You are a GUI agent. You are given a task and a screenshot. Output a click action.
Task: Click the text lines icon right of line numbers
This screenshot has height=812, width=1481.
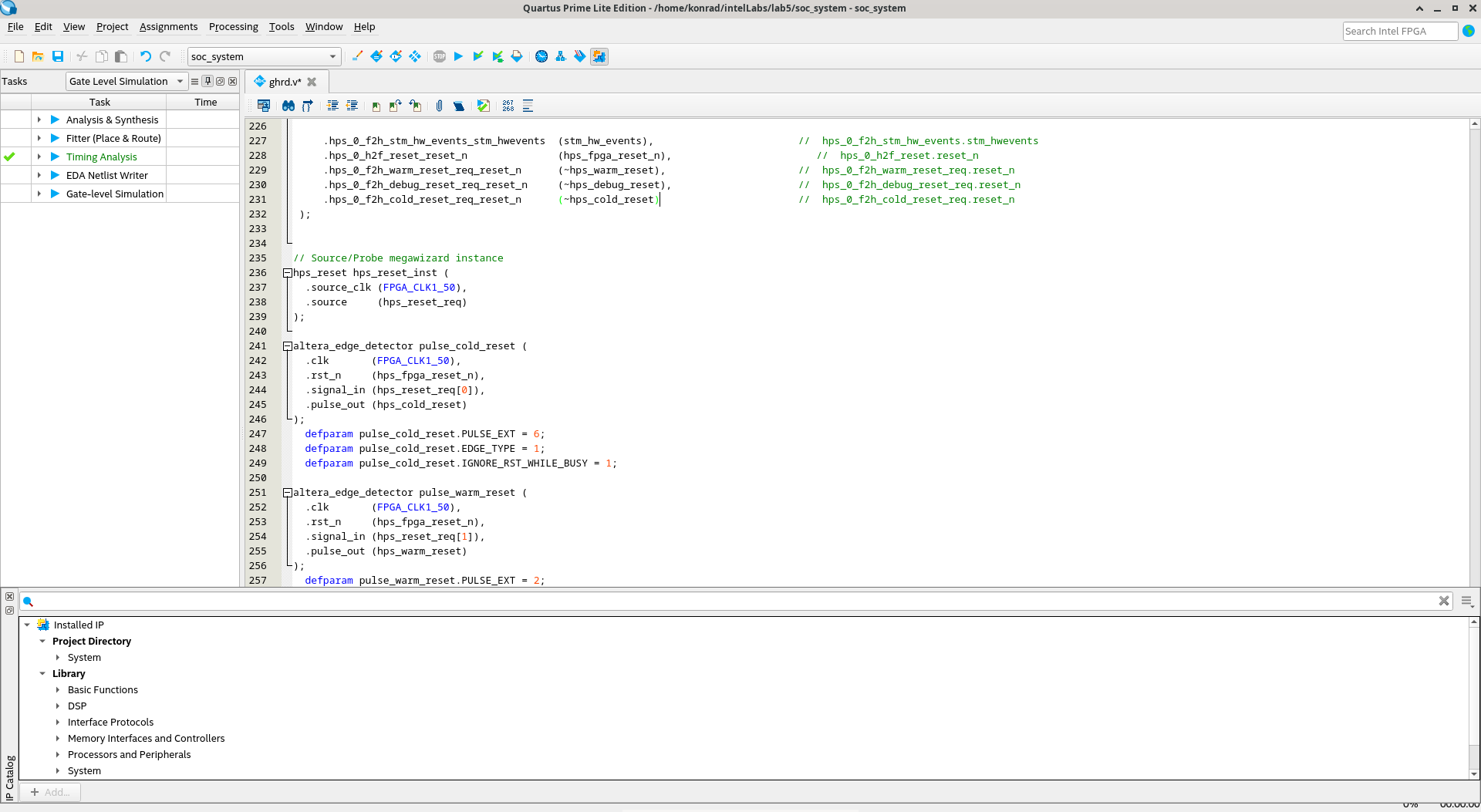pyautogui.click(x=528, y=106)
